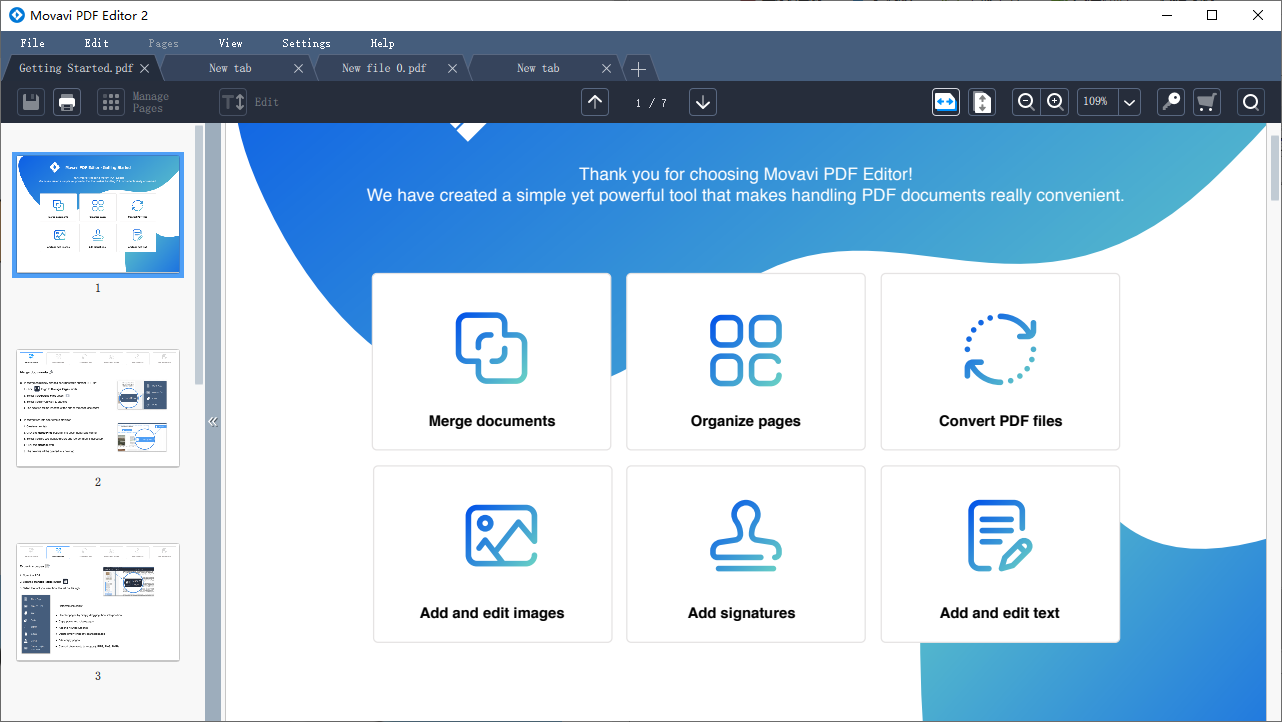Expand the zoom level dropdown arrow
This screenshot has width=1282, height=722.
[x=1130, y=102]
